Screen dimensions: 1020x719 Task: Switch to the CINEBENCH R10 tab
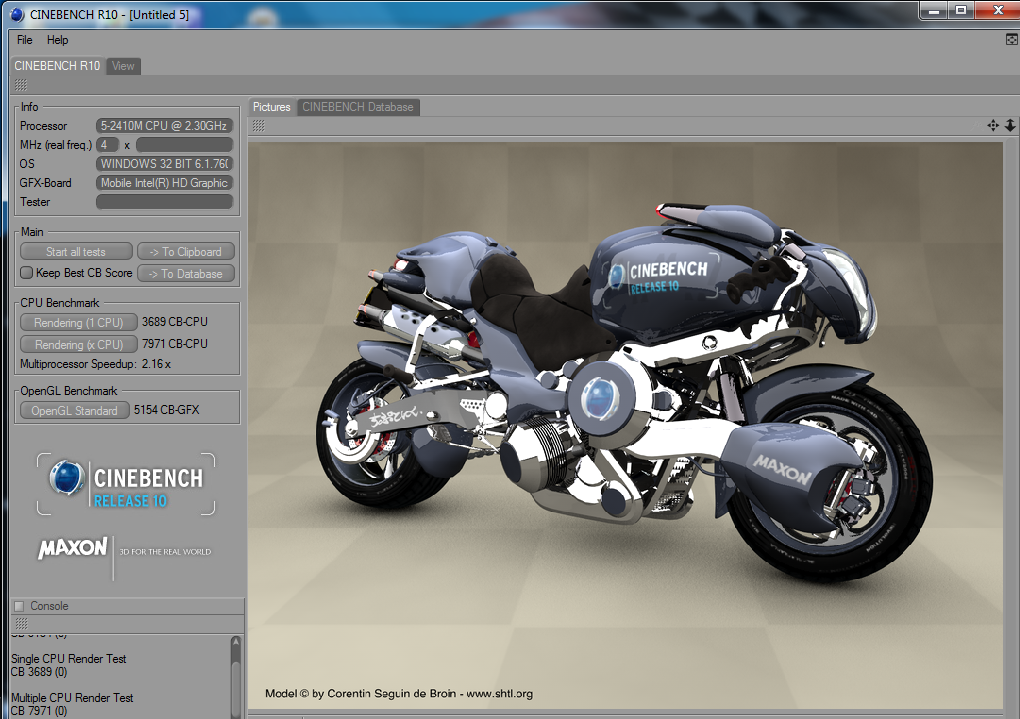click(57, 66)
